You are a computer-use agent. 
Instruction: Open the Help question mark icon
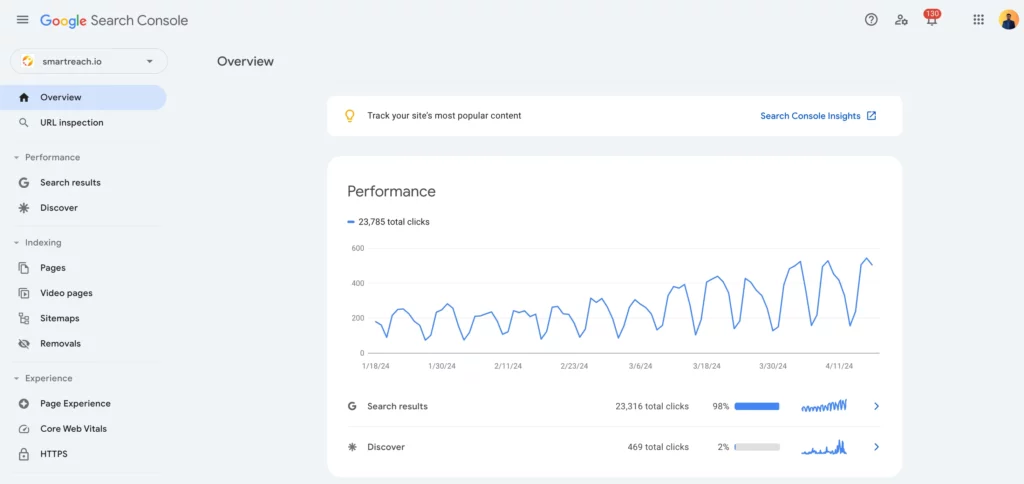coord(871,20)
